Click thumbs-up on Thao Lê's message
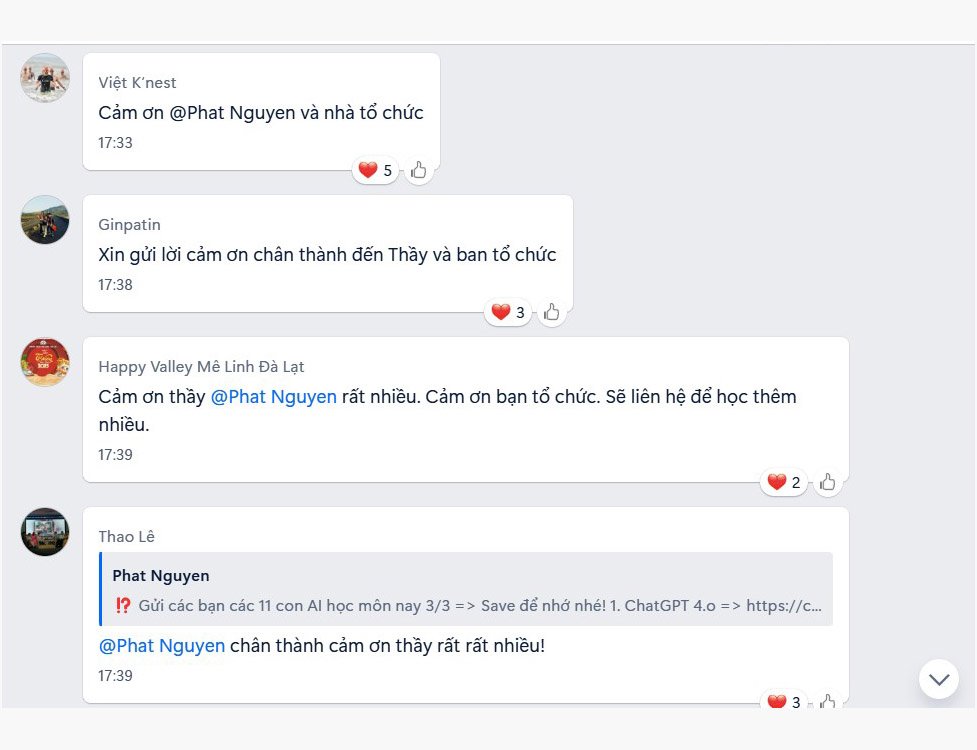 point(827,701)
